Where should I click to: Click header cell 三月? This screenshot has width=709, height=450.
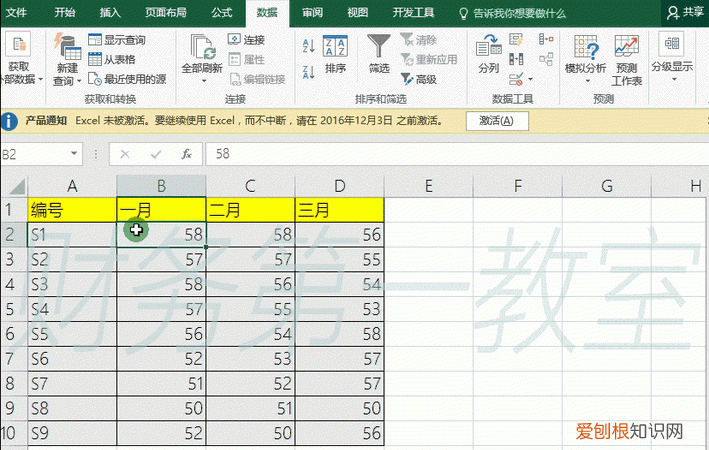click(x=339, y=210)
